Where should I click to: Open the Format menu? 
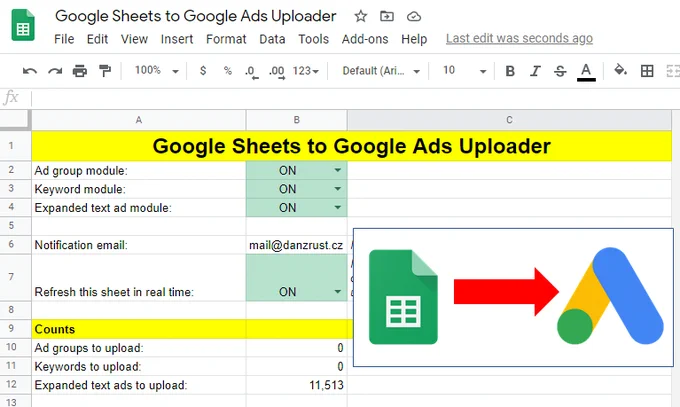pyautogui.click(x=226, y=39)
